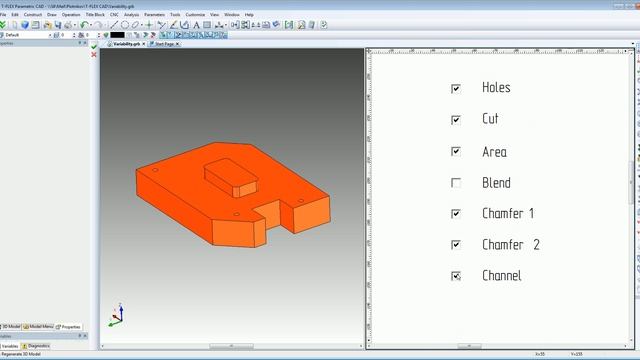Screen dimensions: 640x360
Task: Open the Construct menu
Action: coord(33,15)
